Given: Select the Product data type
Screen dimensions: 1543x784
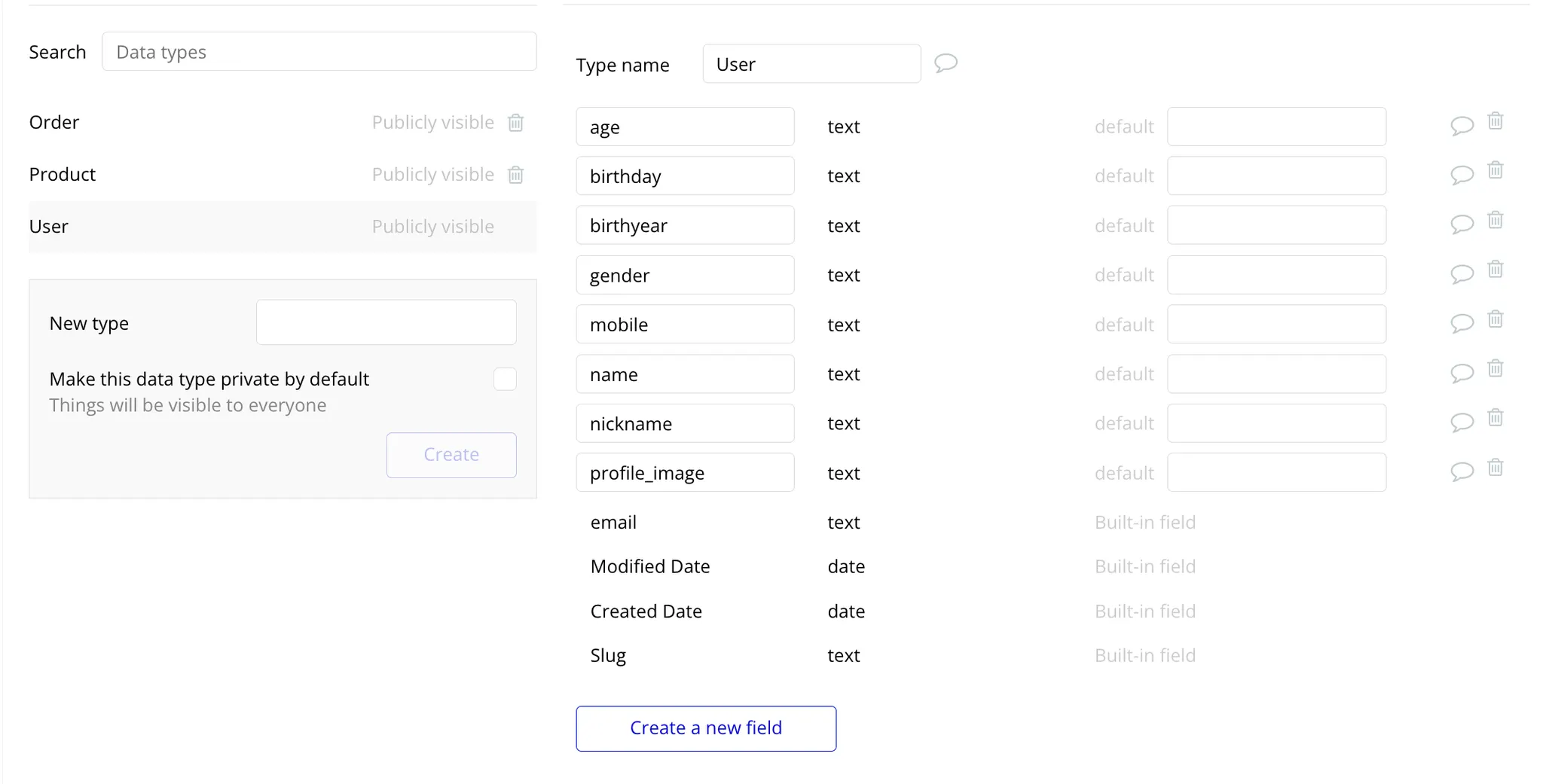Looking at the screenshot, I should pyautogui.click(x=63, y=175).
